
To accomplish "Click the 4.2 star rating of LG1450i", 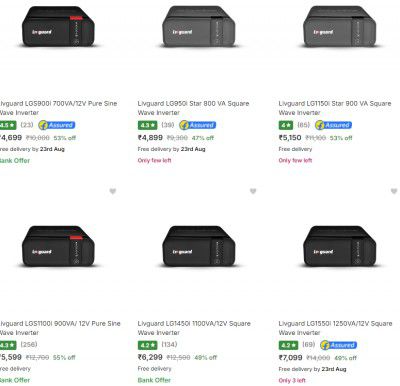I will [147, 345].
